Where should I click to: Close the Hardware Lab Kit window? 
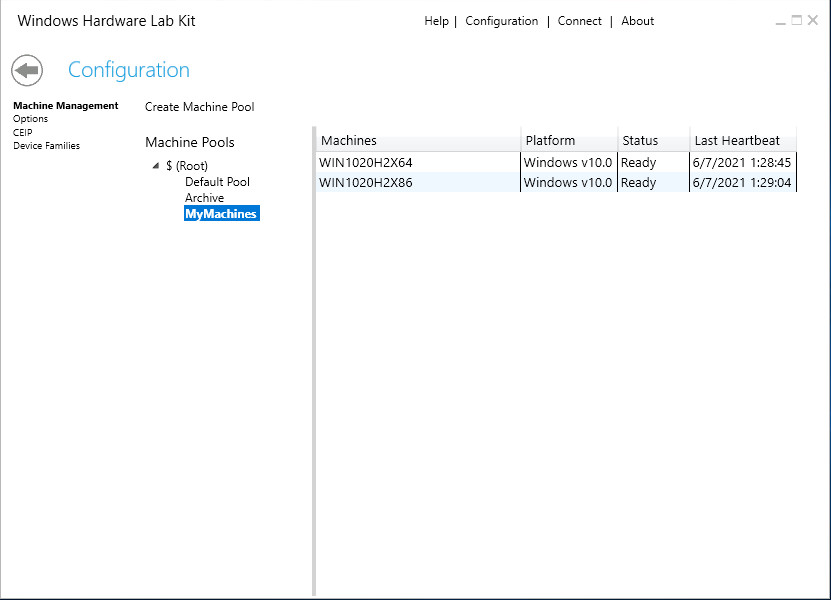813,21
